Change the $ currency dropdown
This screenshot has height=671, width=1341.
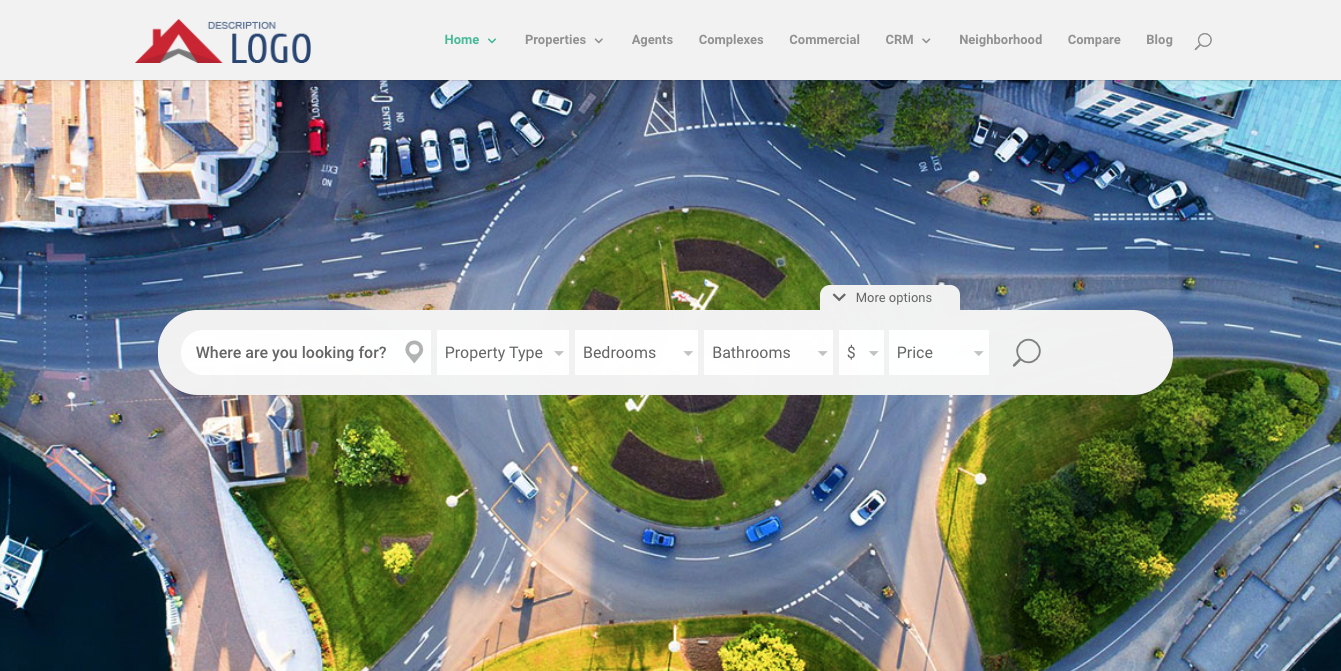[861, 352]
